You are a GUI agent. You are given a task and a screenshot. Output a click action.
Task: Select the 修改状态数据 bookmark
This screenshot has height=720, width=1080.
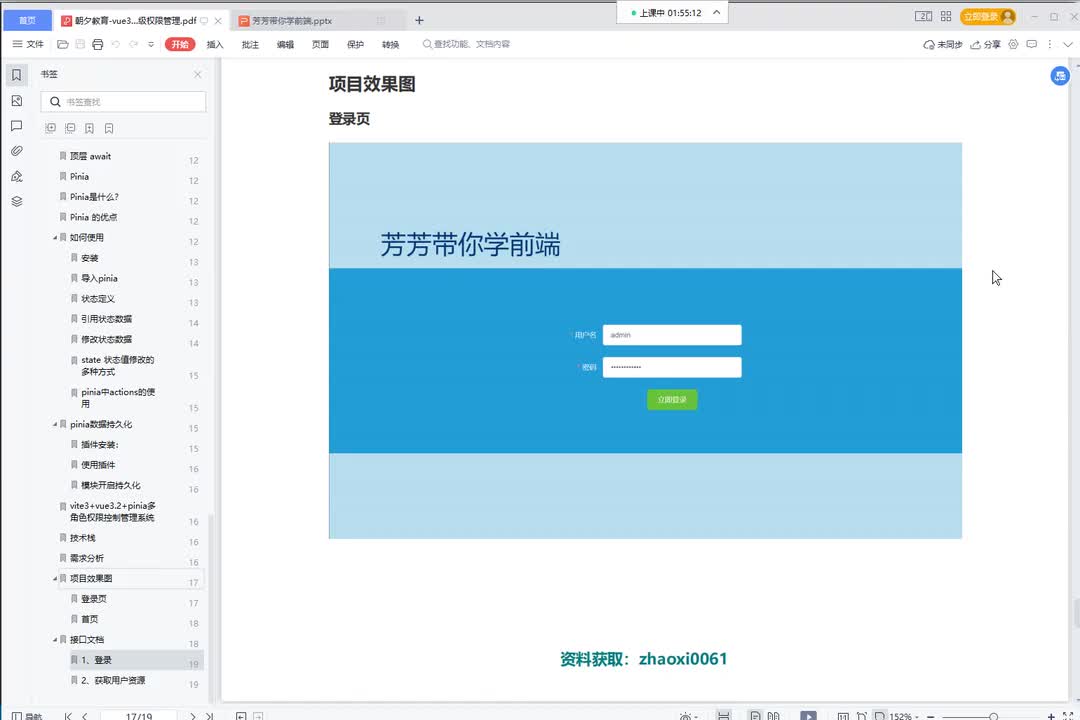tap(106, 339)
